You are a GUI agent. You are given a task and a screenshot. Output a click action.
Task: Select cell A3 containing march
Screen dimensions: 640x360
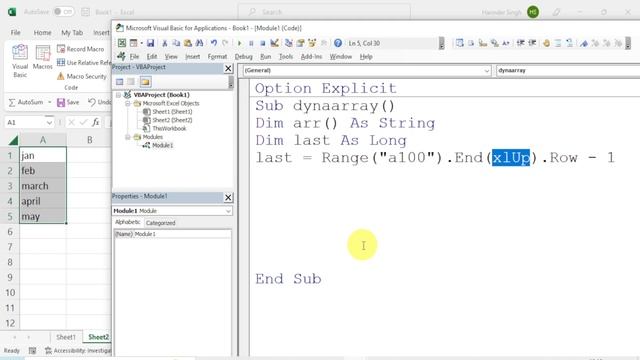point(42,186)
